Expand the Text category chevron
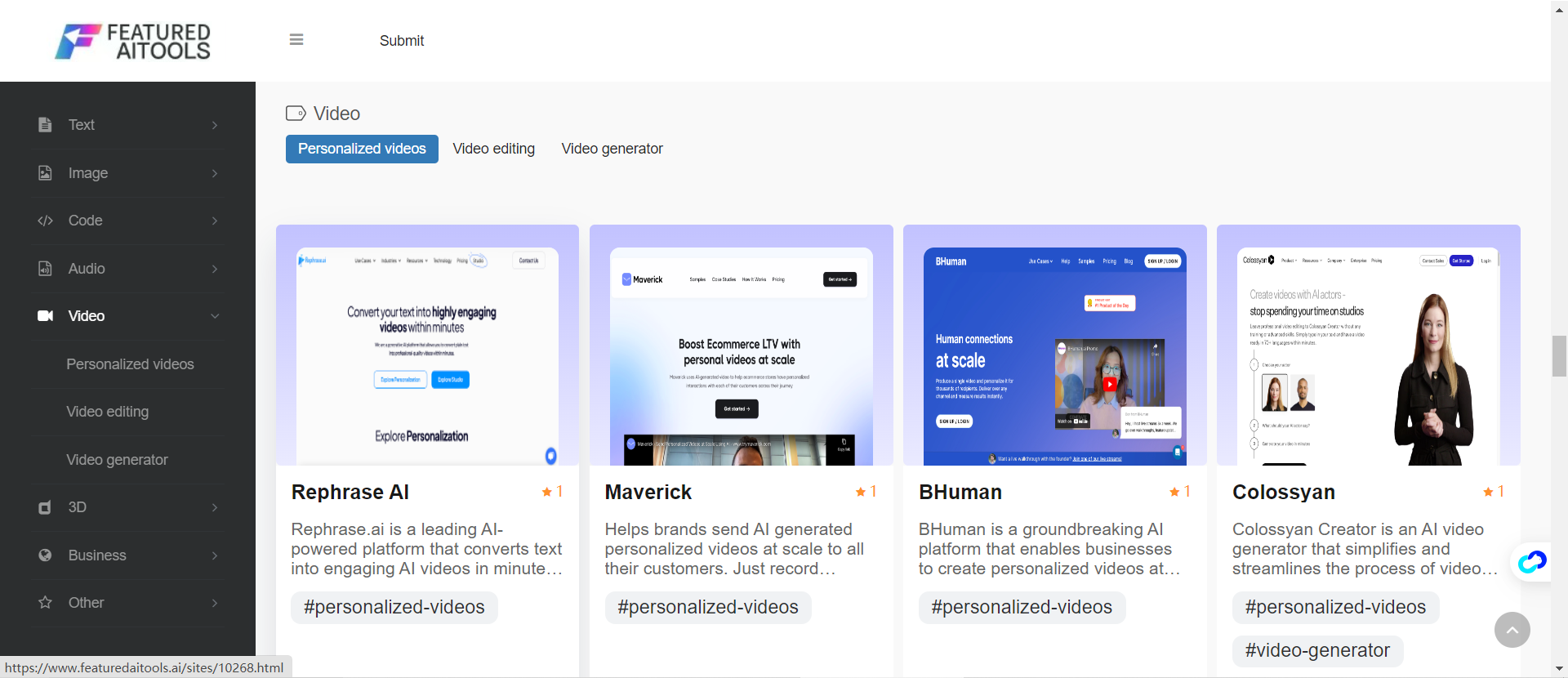The height and width of the screenshot is (678, 1568). [x=215, y=125]
